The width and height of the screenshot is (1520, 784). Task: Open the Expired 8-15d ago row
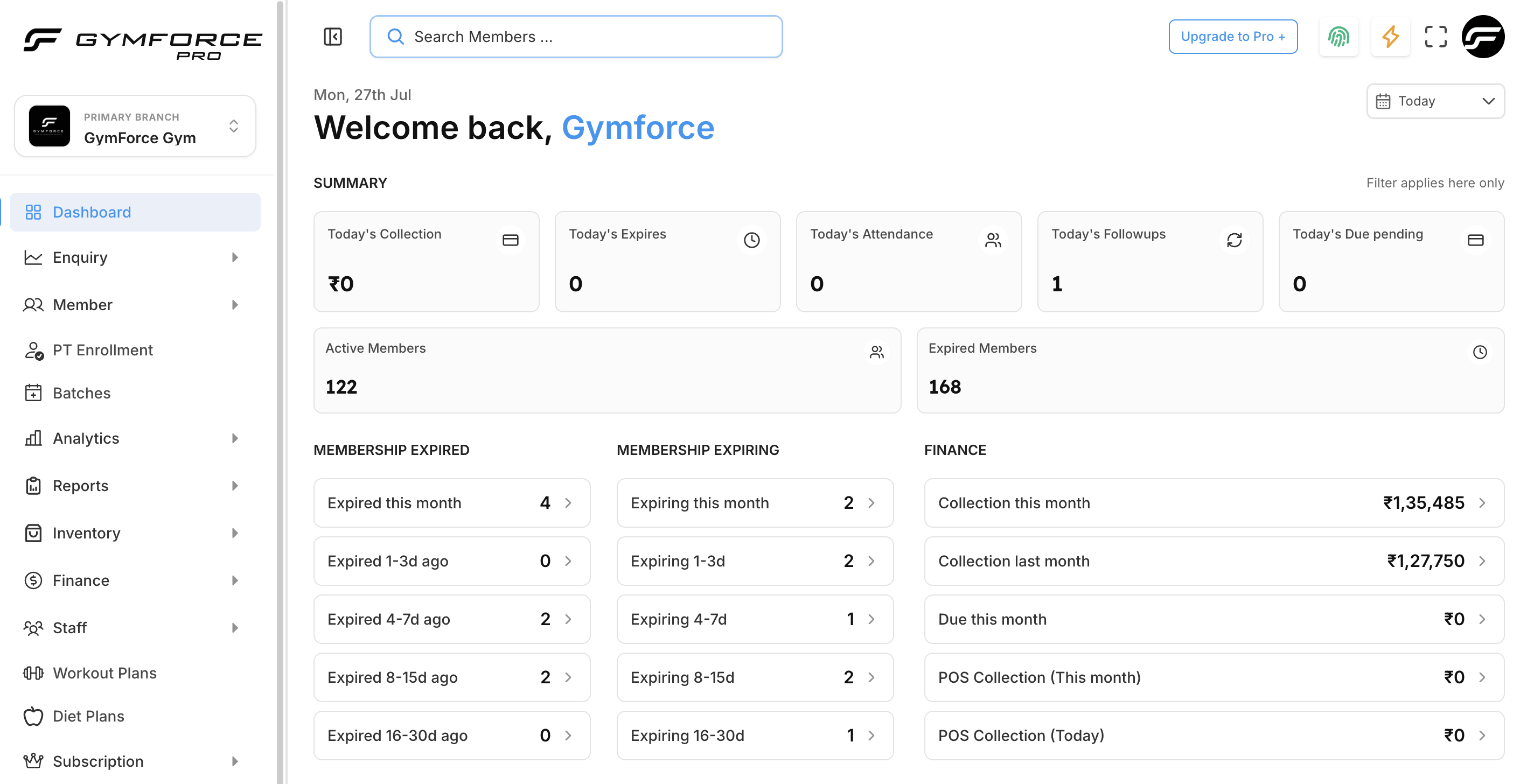pyautogui.click(x=451, y=677)
